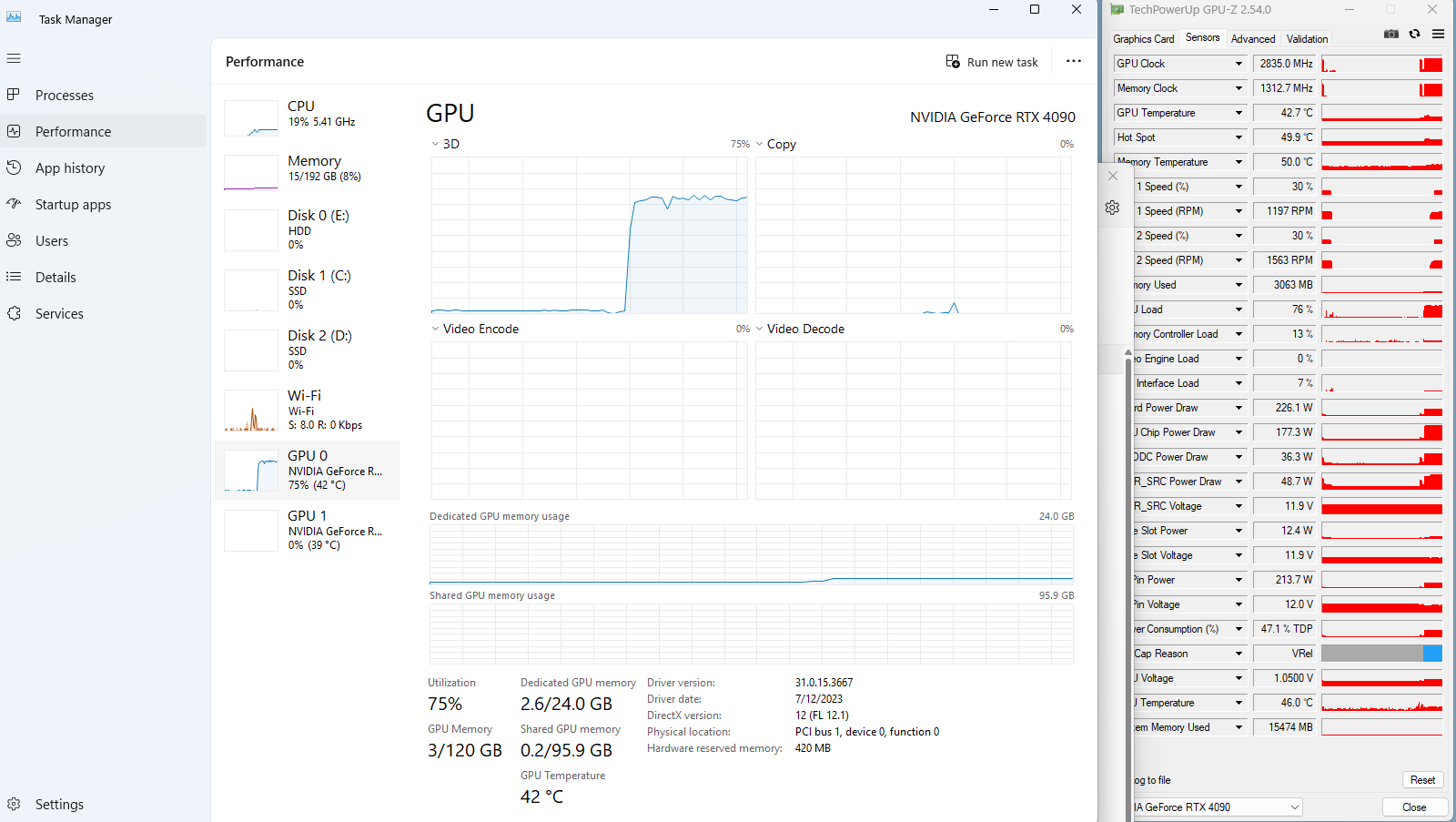Screen dimensions: 1456x822
Task: Open the GPU-Z hamburger menu icon
Action: [x=1439, y=33]
